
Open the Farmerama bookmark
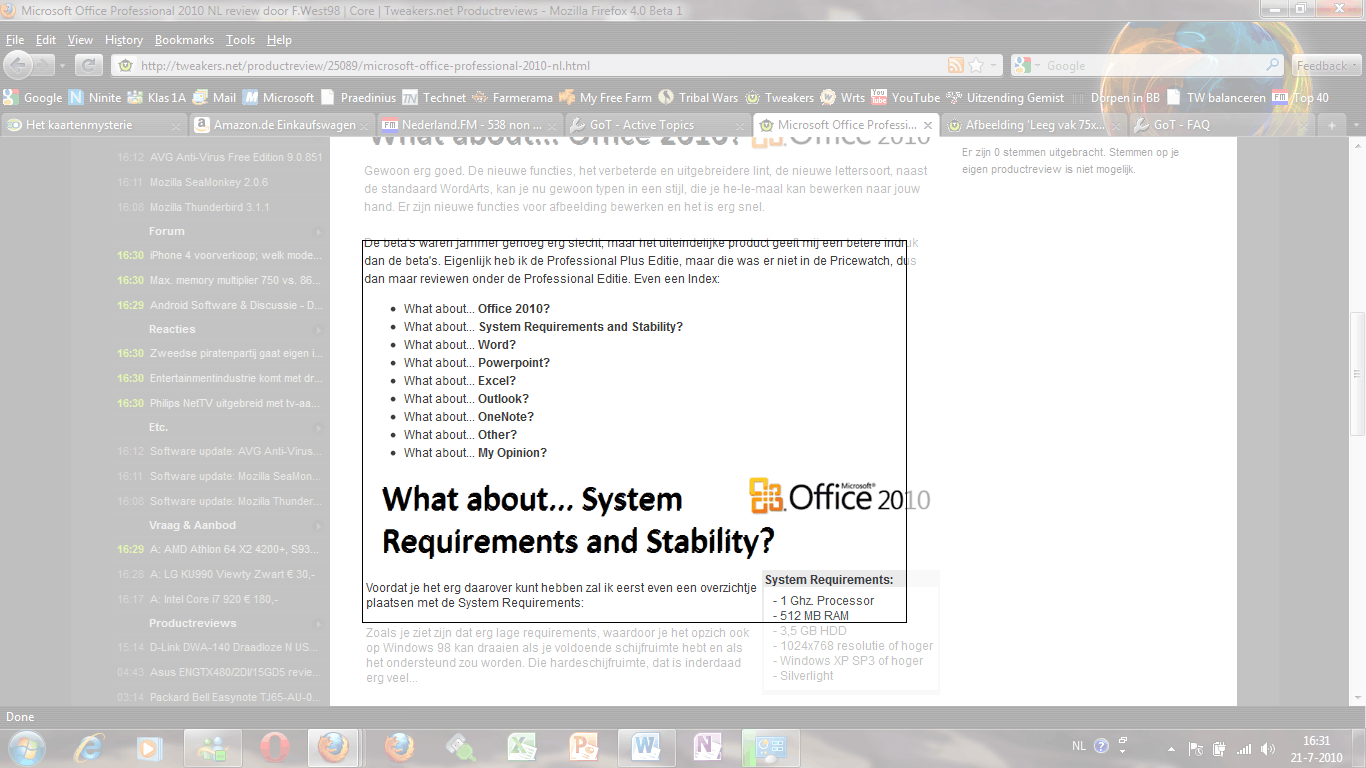pos(511,98)
